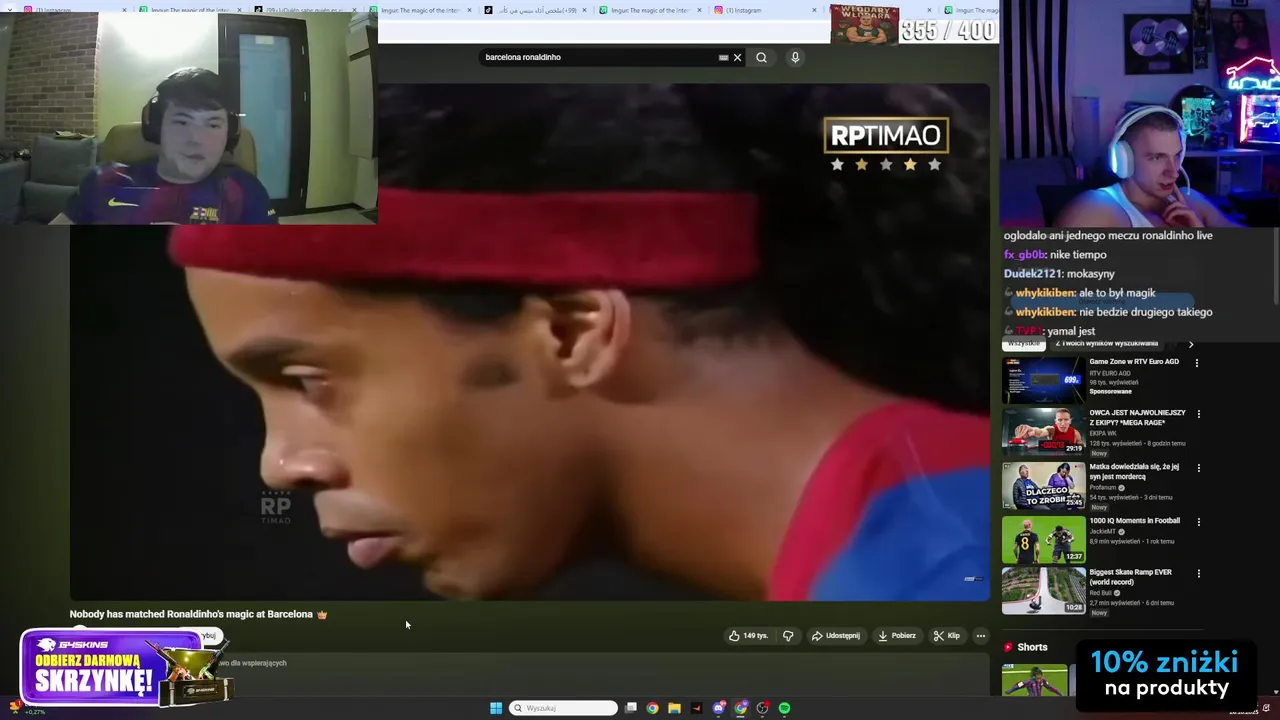
Task: Click the YouTube search magnifier button
Action: [761, 57]
